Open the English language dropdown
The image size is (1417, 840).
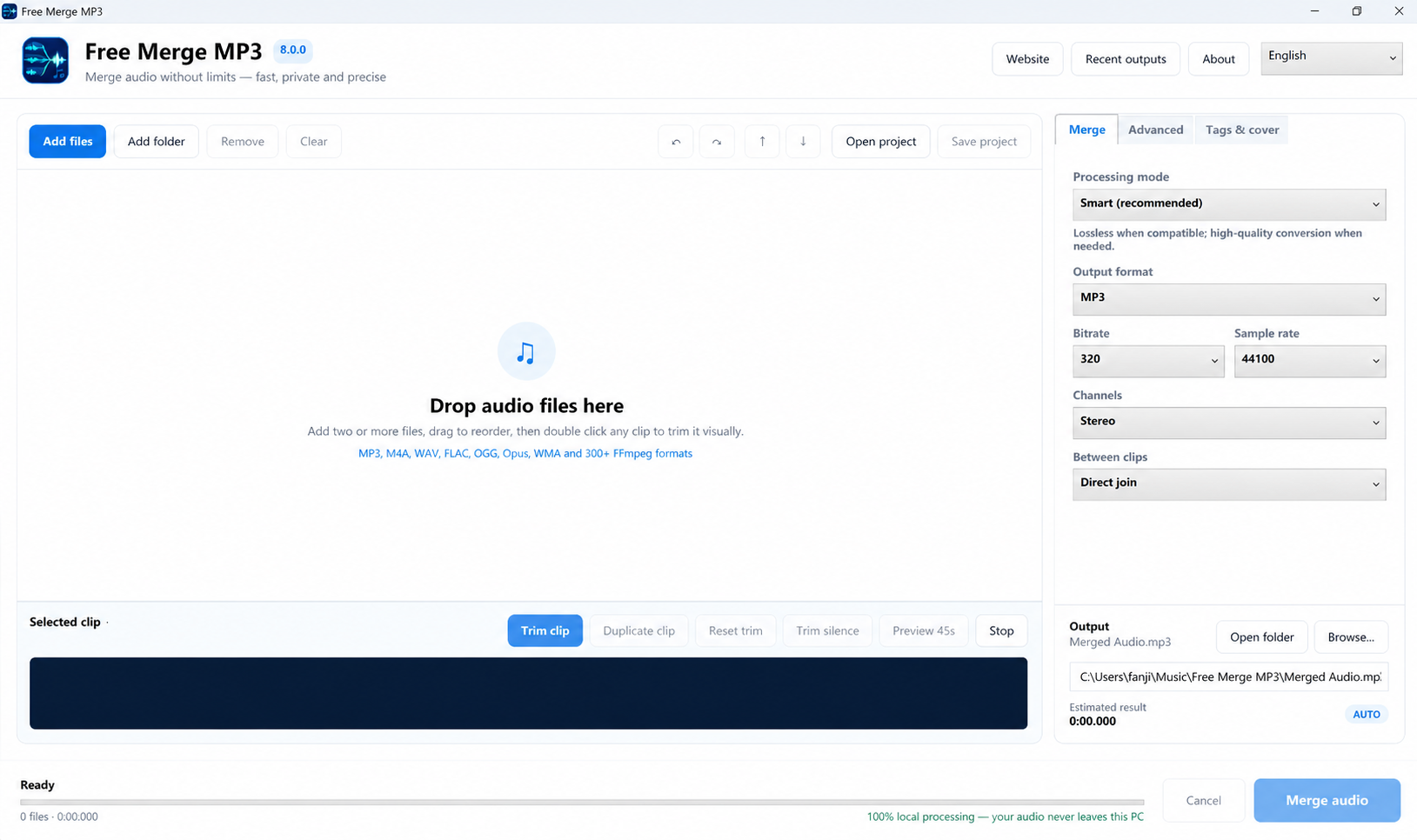point(1332,57)
